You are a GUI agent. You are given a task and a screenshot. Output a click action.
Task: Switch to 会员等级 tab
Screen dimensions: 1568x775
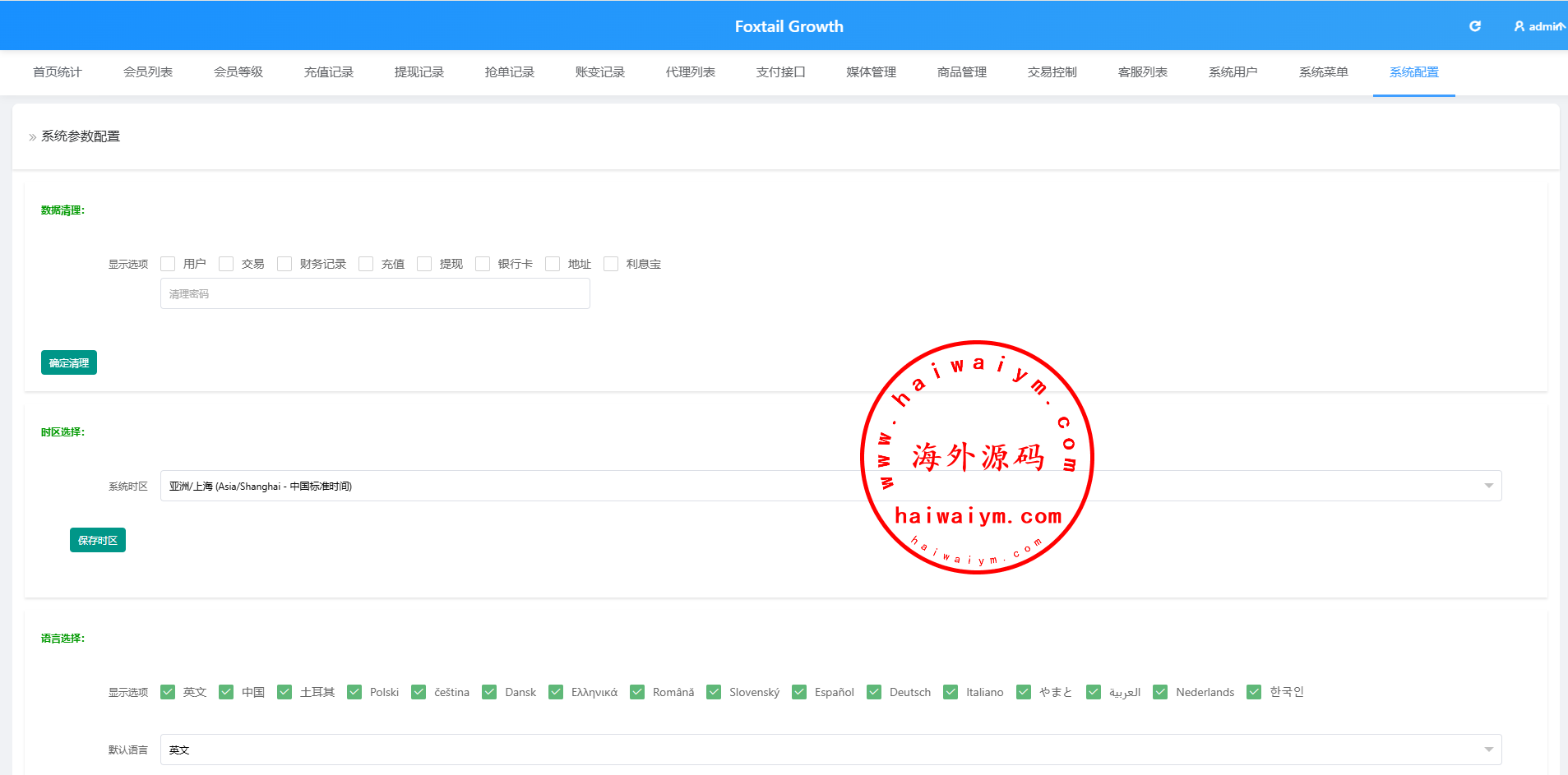(238, 72)
